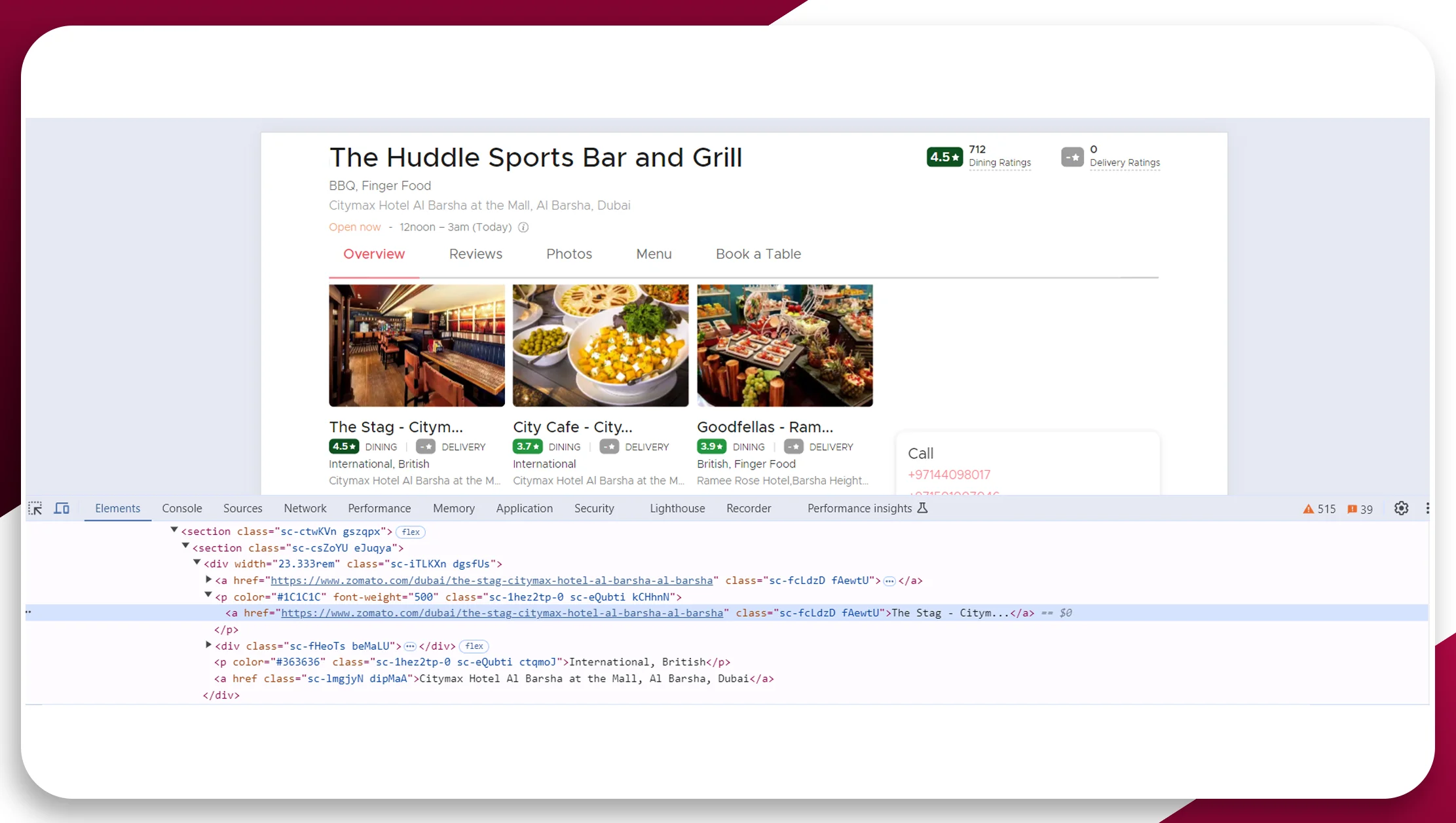Open the Application tab
The height and width of the screenshot is (823, 1456).
pos(524,508)
